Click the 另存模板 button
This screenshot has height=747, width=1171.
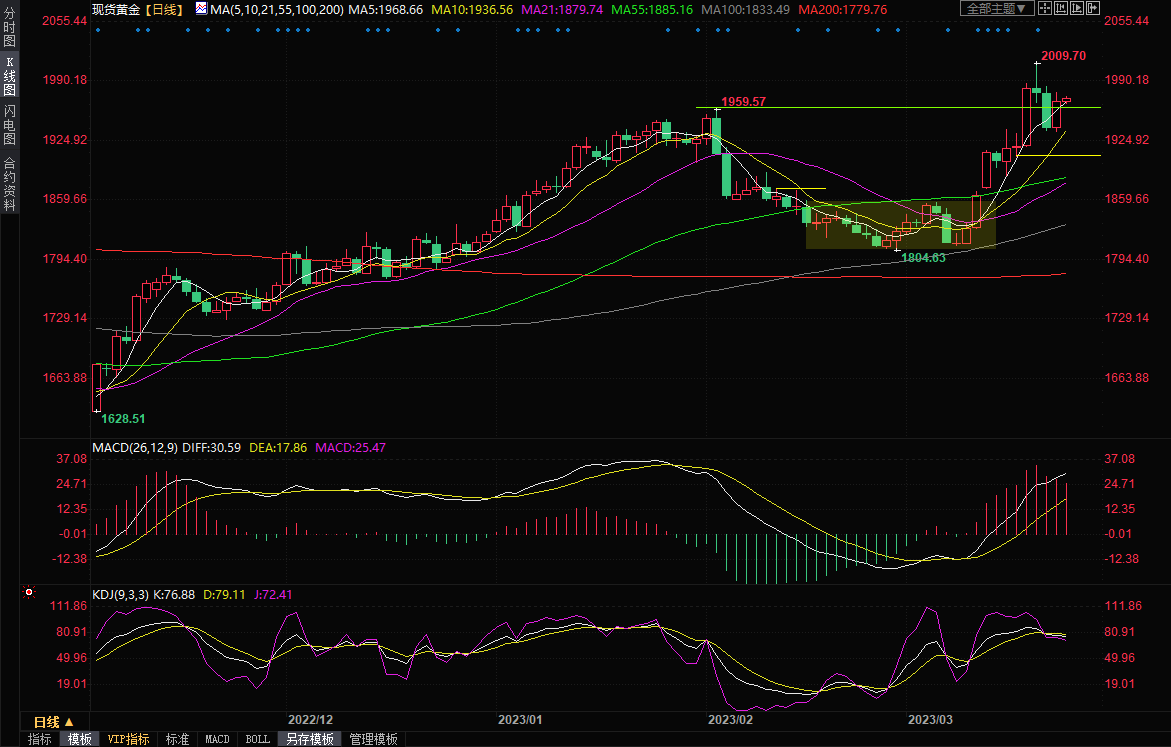click(x=310, y=739)
